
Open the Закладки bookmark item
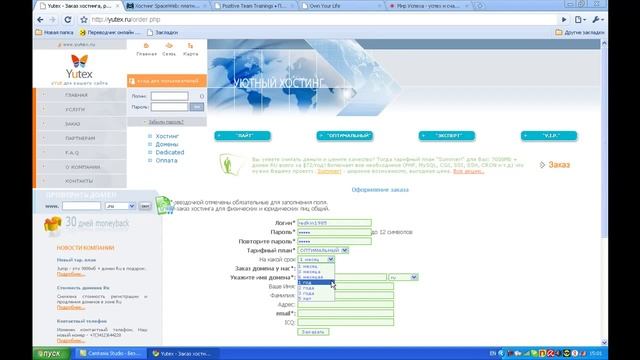click(162, 32)
